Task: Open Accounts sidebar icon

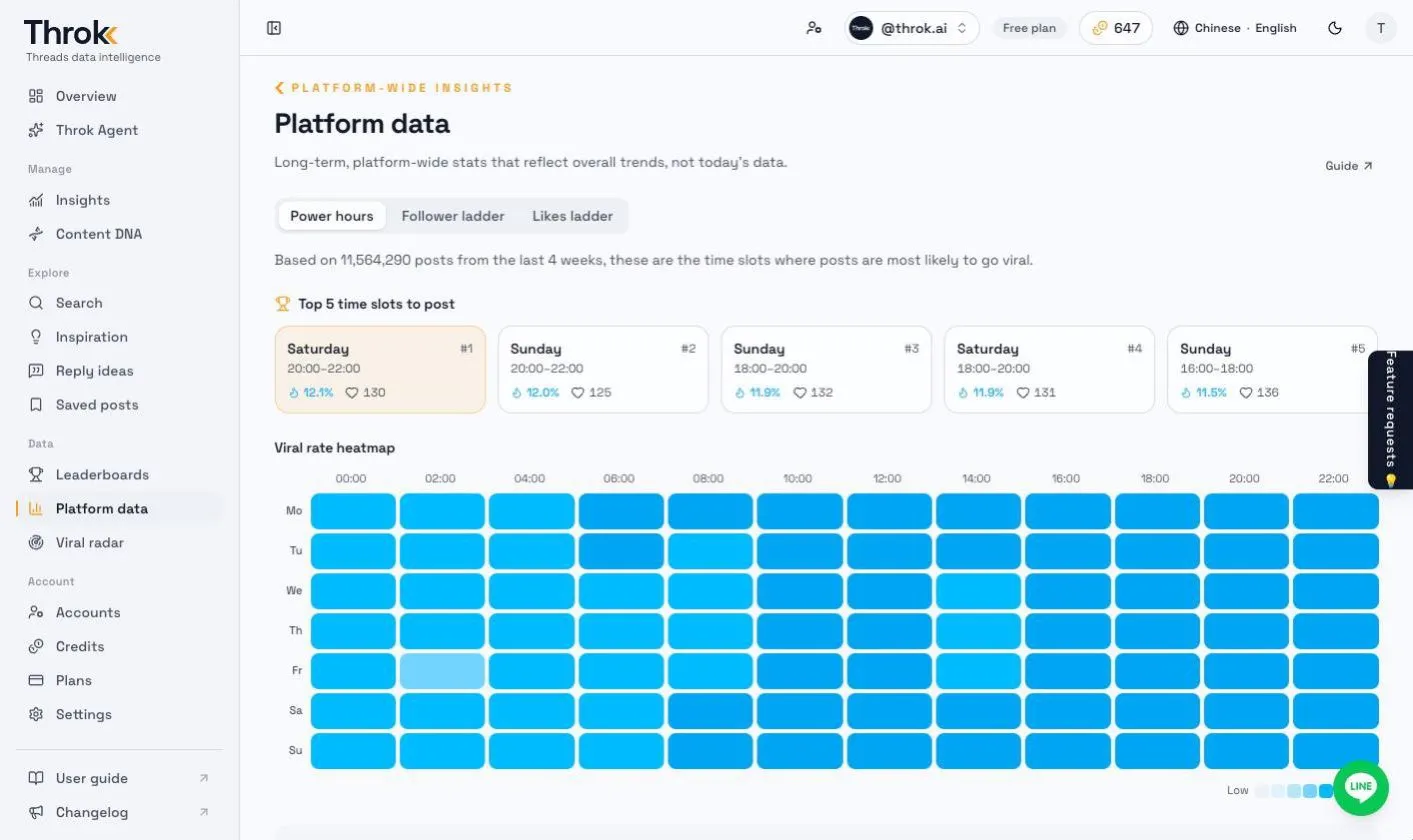Action: coord(36,613)
